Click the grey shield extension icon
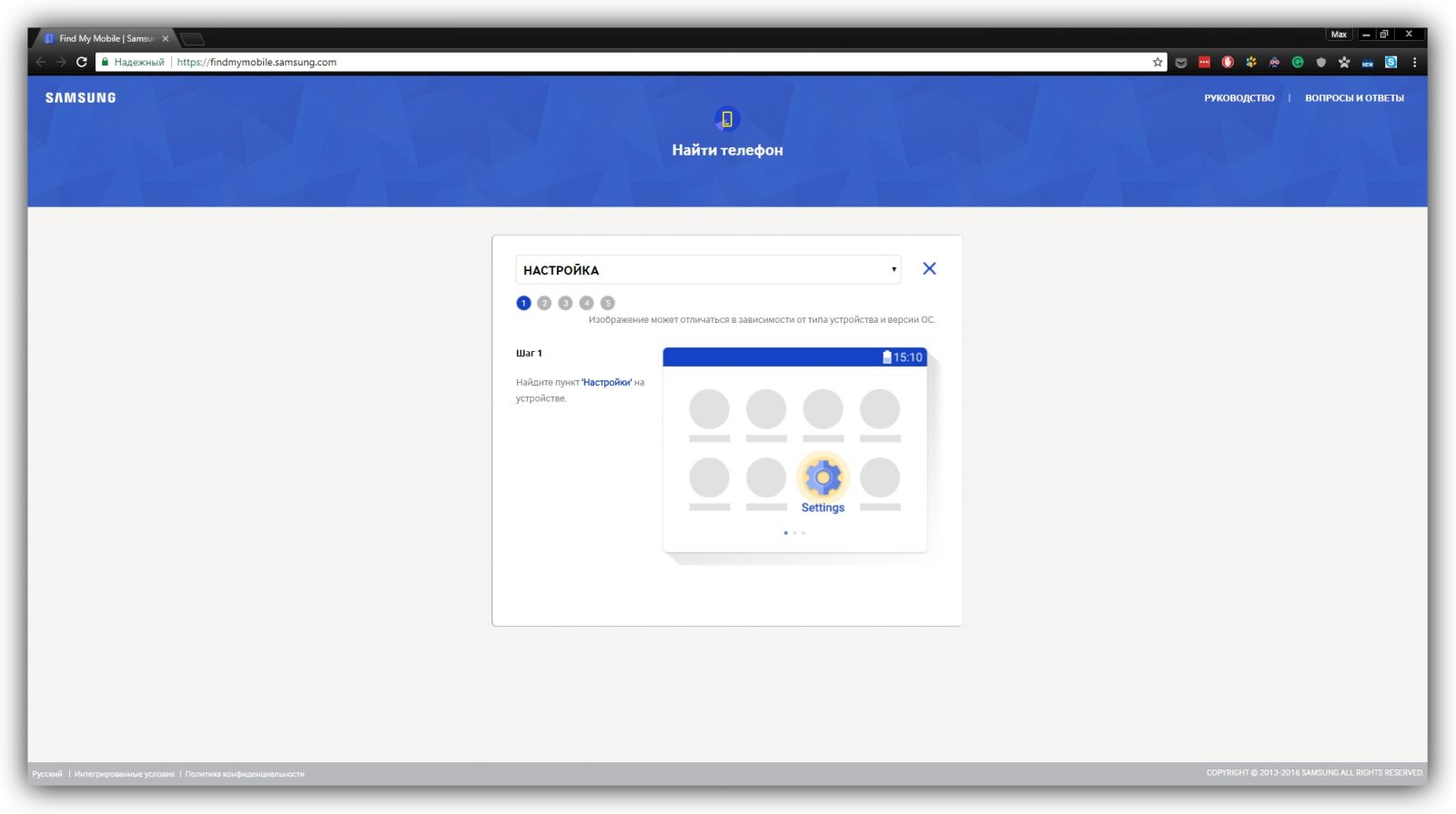Image resolution: width=1456 pixels, height=814 pixels. 1320,62
